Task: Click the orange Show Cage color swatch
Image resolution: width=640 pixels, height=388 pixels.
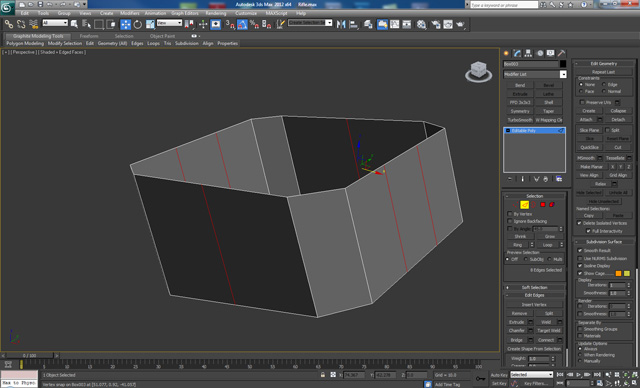Action: pos(618,273)
